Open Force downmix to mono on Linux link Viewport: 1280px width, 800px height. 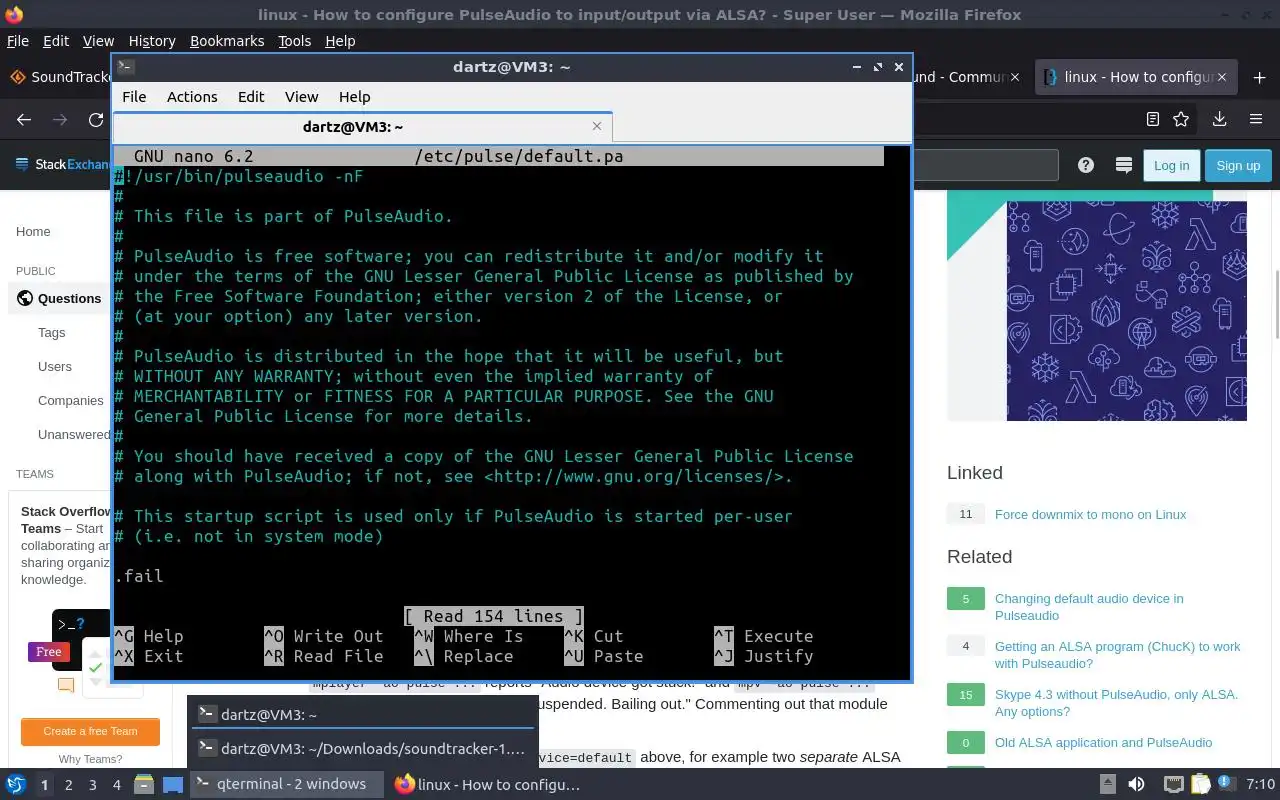(1090, 514)
